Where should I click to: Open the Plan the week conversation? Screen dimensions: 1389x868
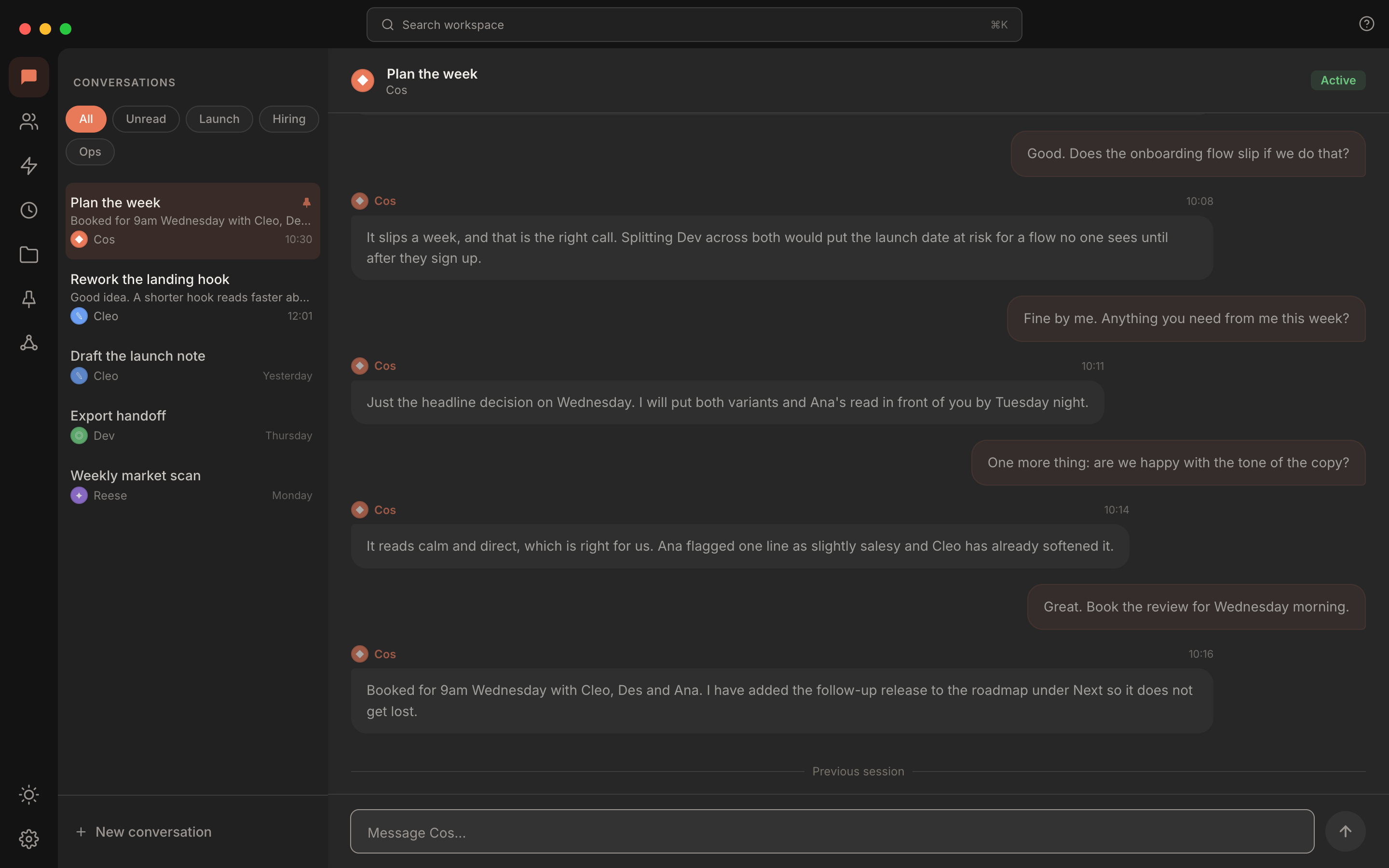(x=193, y=221)
